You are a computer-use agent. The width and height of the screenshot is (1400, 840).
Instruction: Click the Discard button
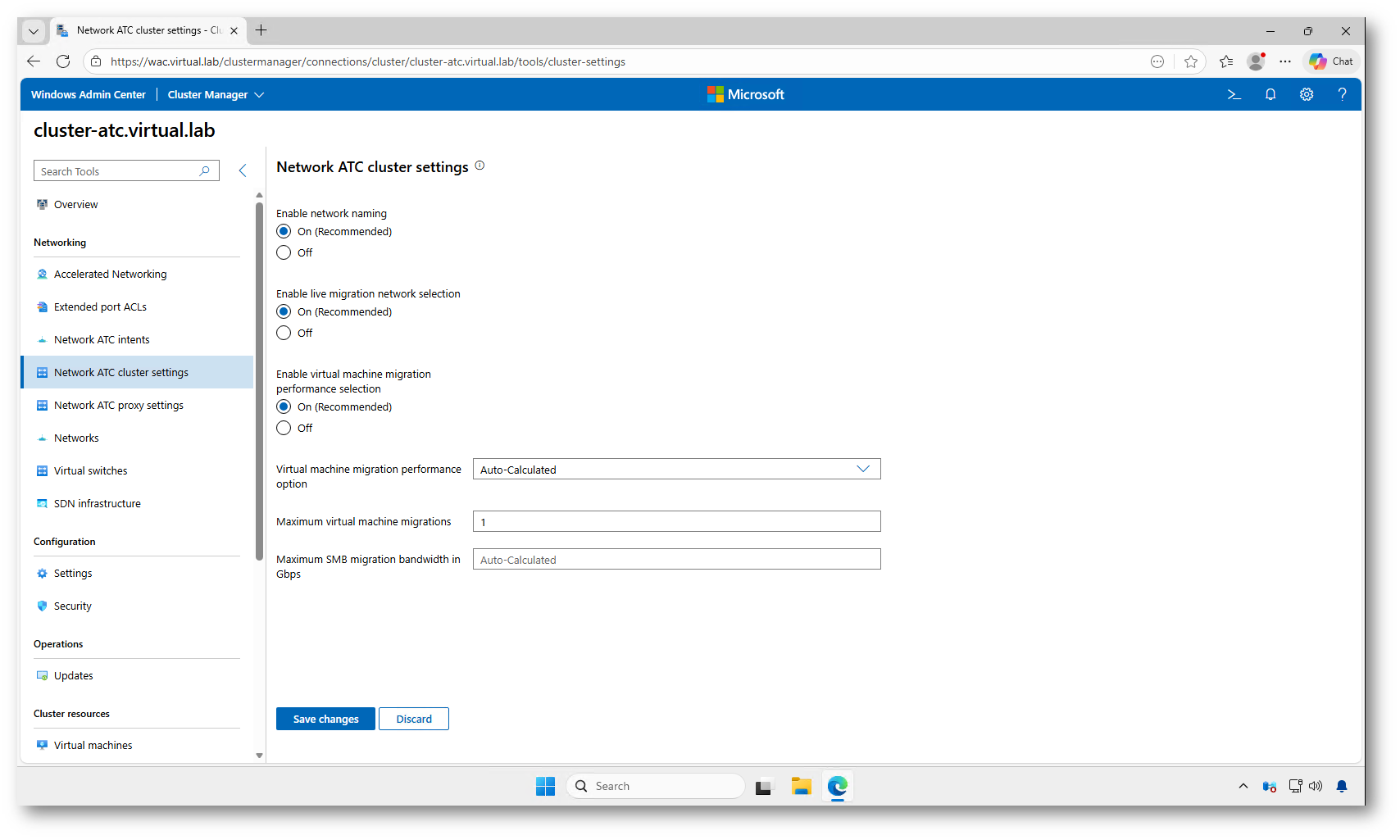coord(414,719)
